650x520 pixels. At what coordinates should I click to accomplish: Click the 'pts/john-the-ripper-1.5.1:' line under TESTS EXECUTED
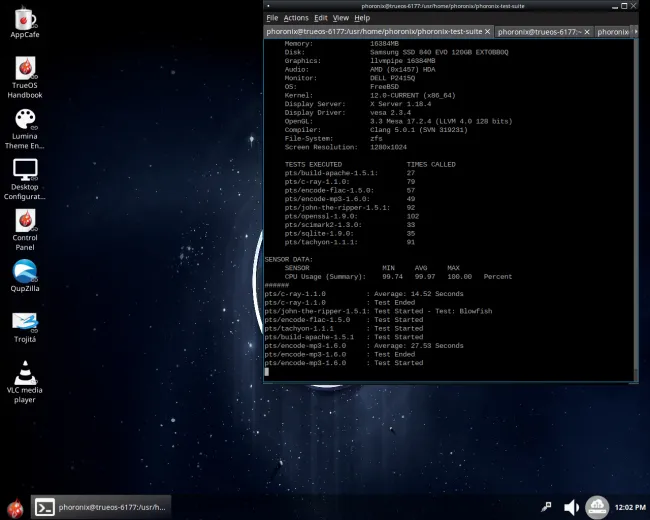tap(350, 208)
